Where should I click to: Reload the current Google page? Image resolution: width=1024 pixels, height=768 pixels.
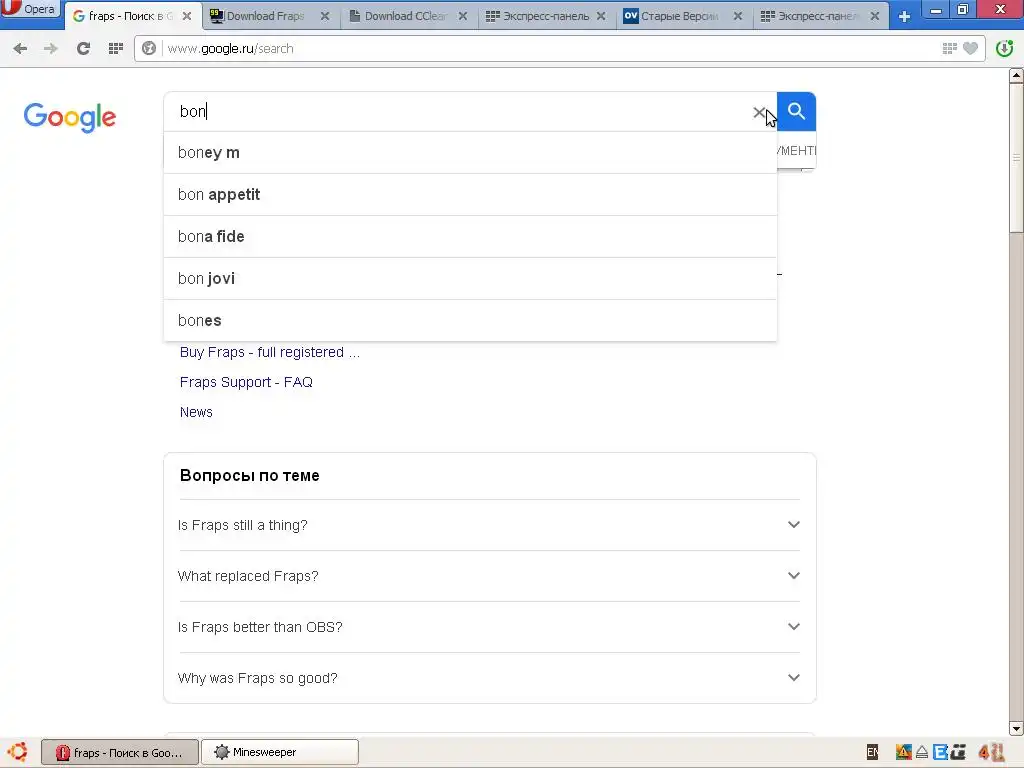[x=83, y=48]
